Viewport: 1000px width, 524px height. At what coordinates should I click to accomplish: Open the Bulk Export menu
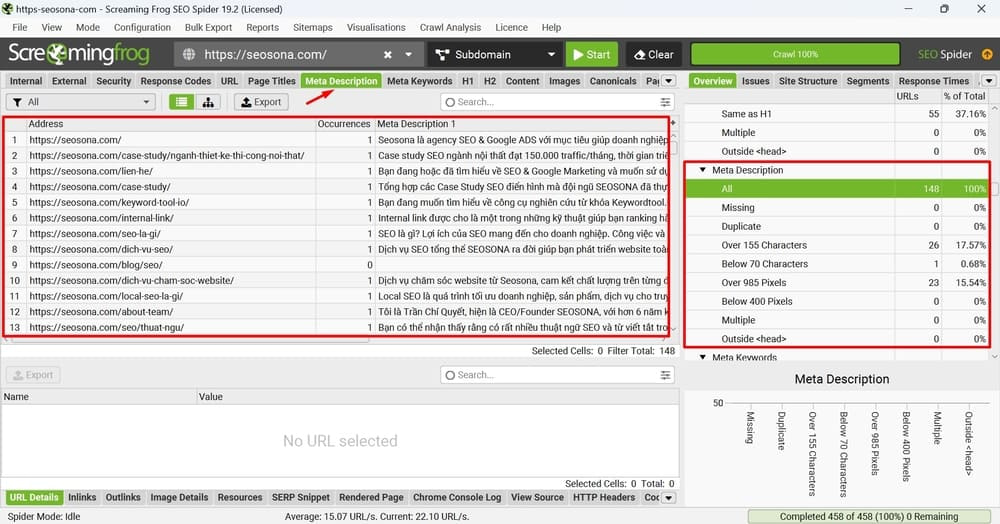click(208, 27)
